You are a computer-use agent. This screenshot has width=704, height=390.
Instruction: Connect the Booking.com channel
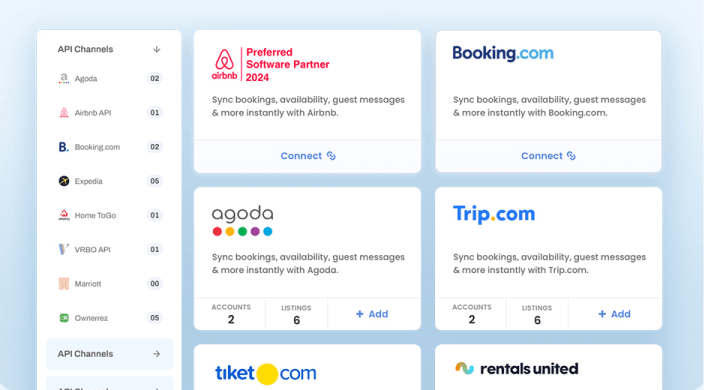pos(548,156)
